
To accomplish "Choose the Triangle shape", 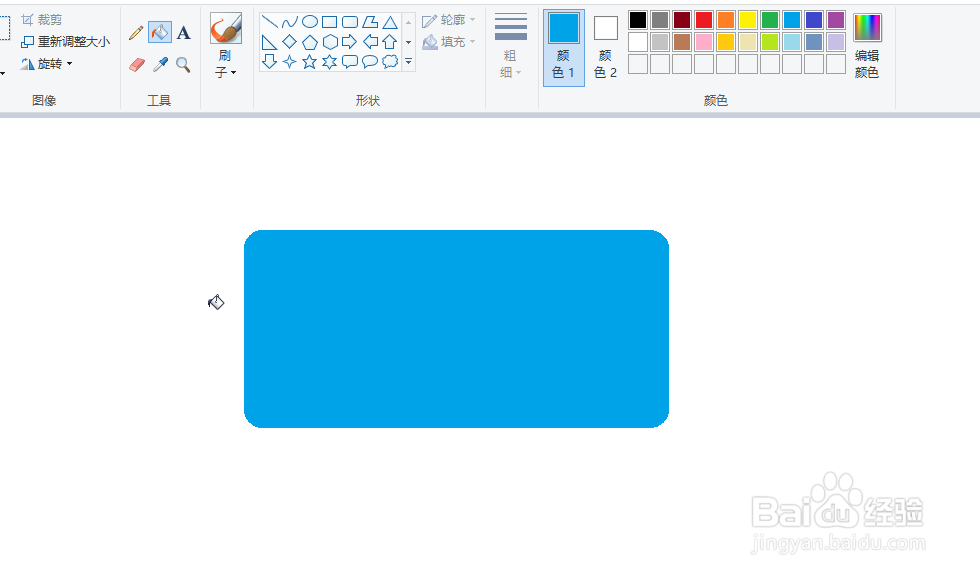I will (x=390, y=23).
